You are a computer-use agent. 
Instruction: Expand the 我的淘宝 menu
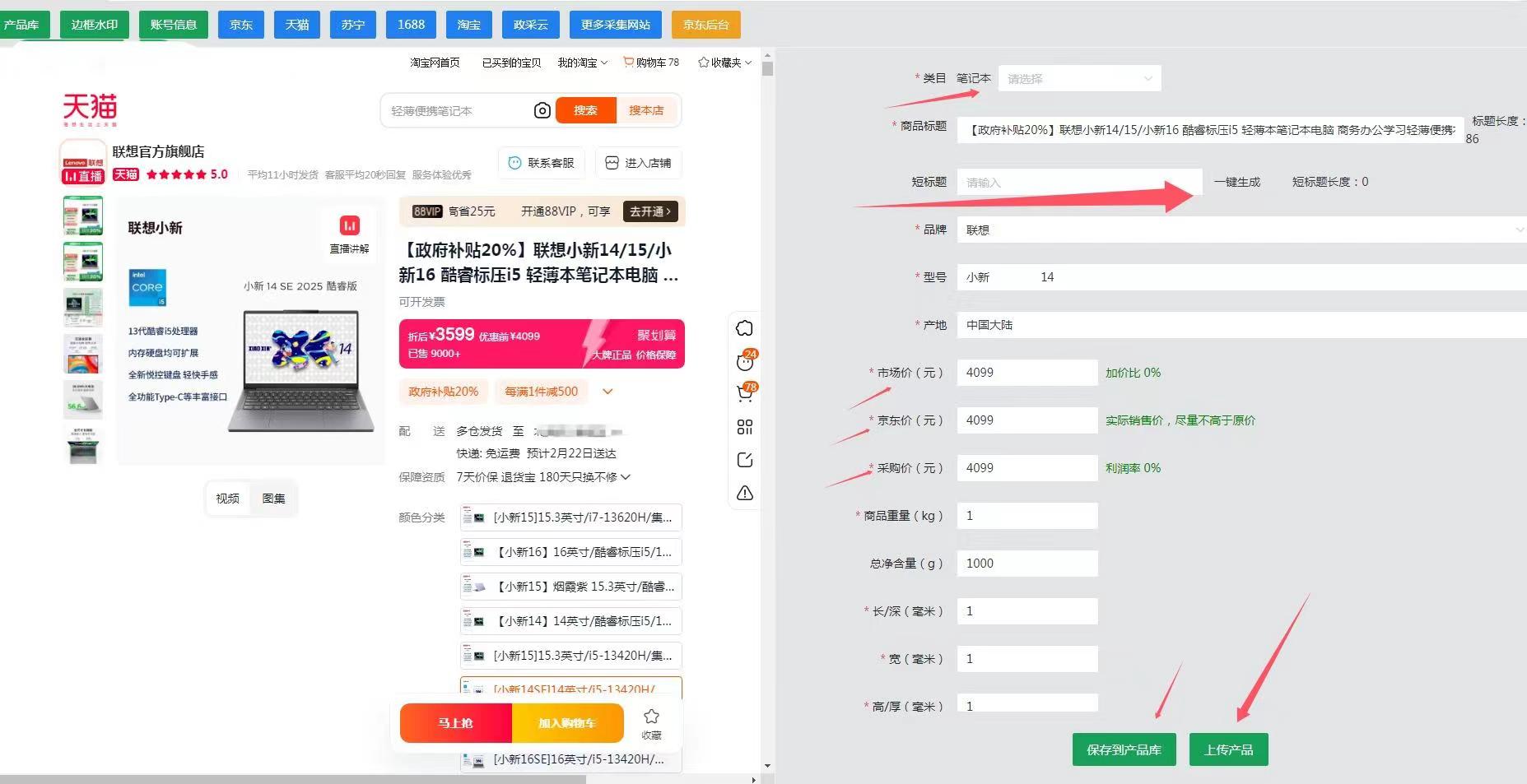click(582, 63)
